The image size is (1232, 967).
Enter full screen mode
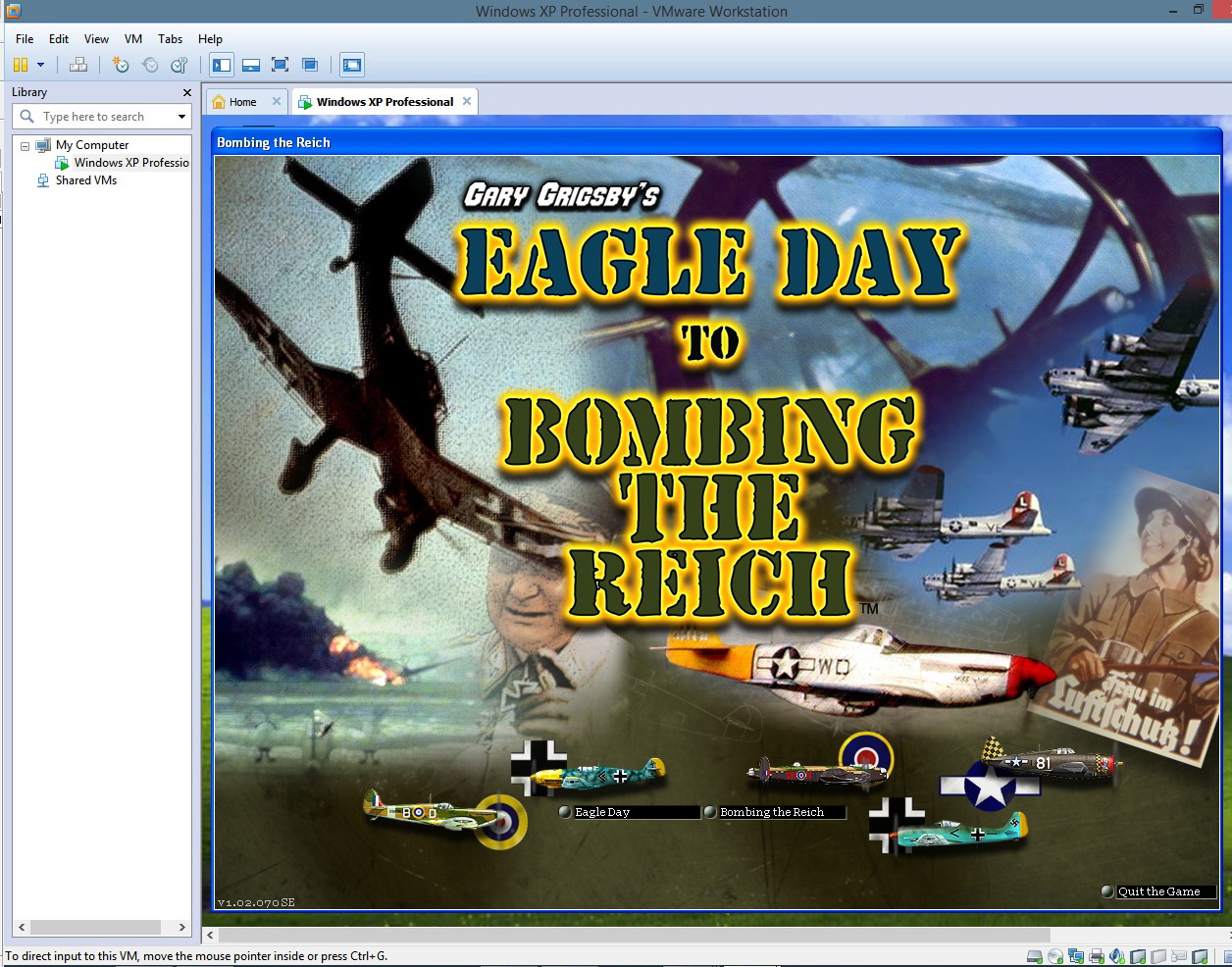tap(281, 65)
